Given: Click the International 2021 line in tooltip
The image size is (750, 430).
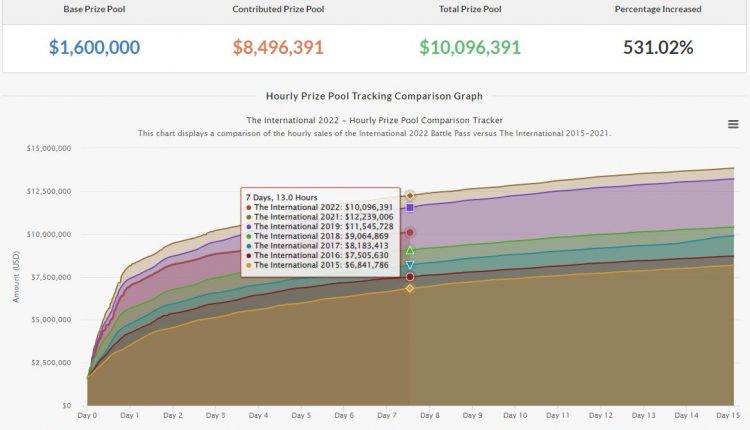Looking at the screenshot, I should pos(322,216).
